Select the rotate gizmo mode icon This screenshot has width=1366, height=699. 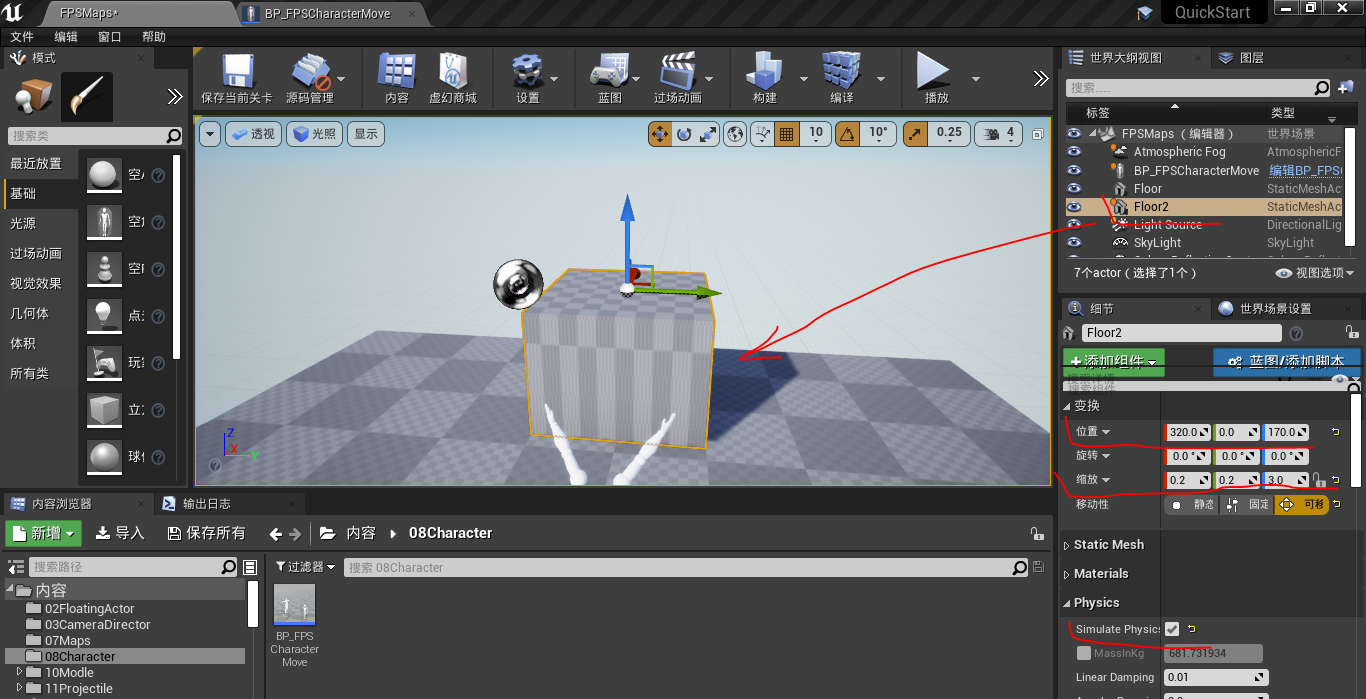pyautogui.click(x=684, y=134)
